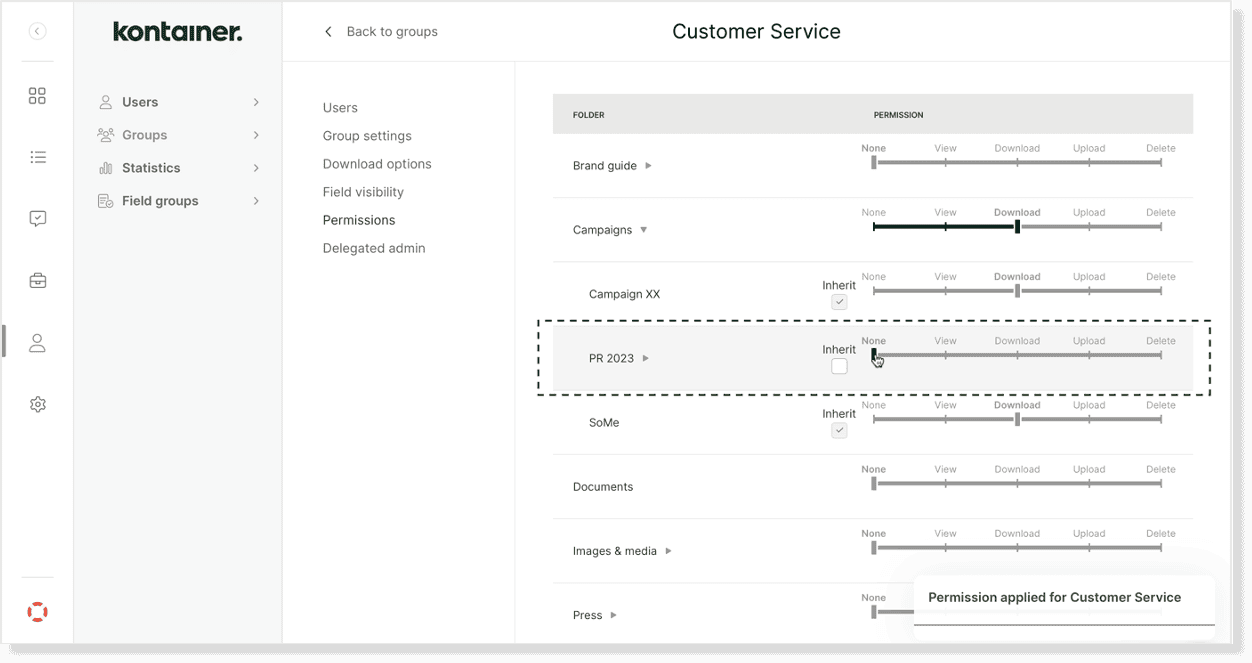Expand the PR 2023 subfolder
Viewport: 1252px width, 663px height.
click(646, 358)
